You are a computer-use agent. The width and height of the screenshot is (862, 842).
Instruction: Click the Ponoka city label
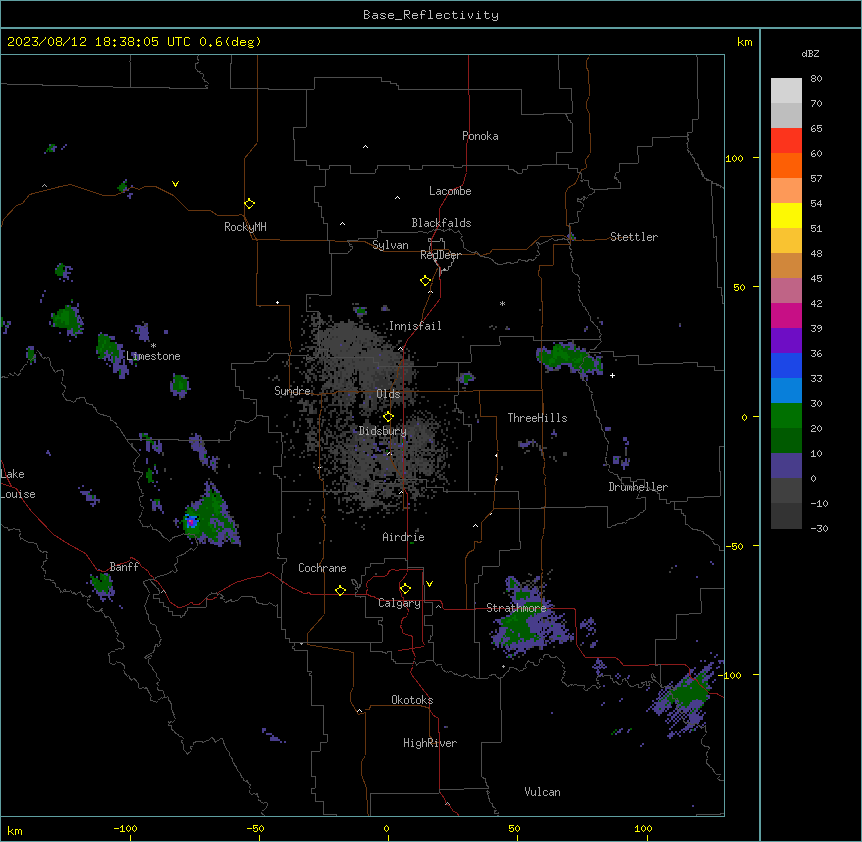480,136
